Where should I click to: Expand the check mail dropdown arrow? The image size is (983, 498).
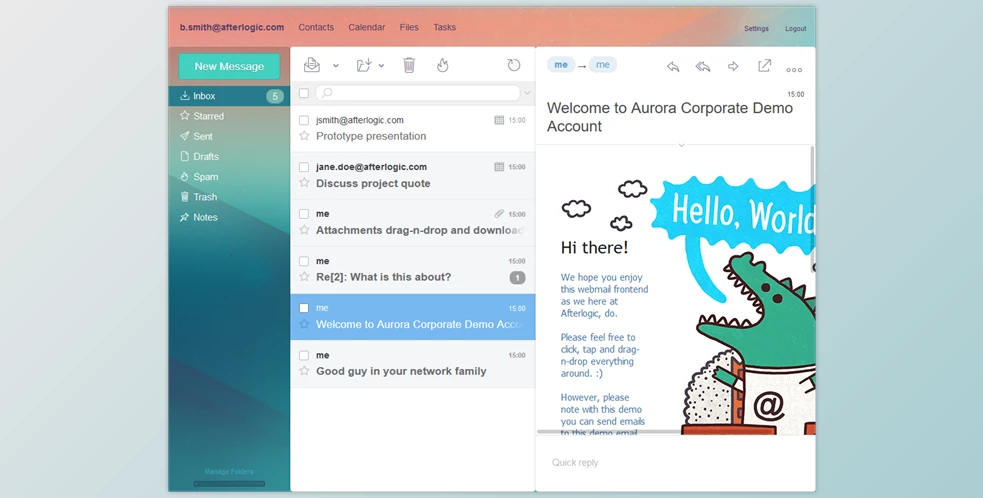pyautogui.click(x=335, y=65)
